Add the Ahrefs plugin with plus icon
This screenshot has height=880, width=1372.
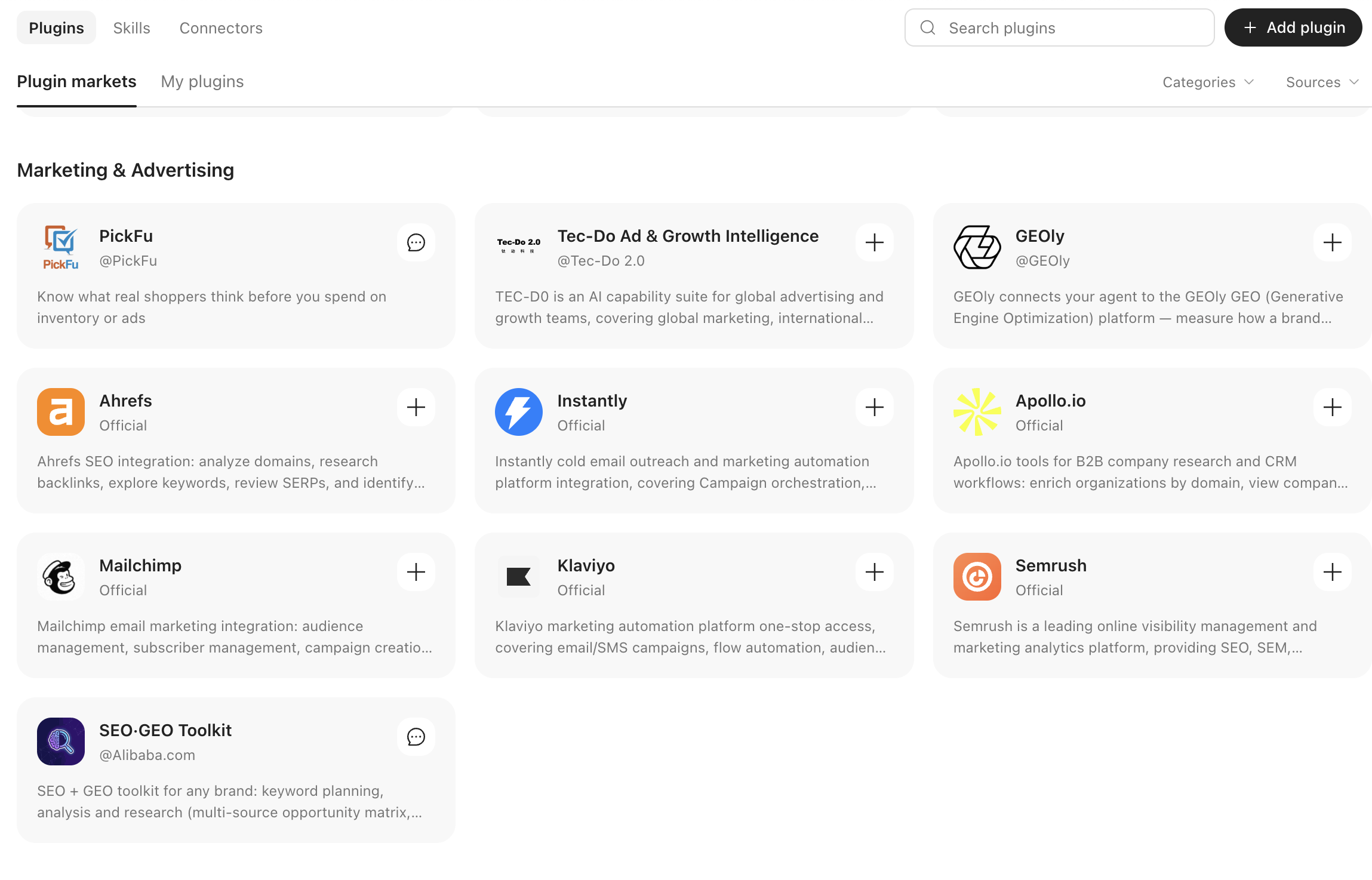click(416, 407)
